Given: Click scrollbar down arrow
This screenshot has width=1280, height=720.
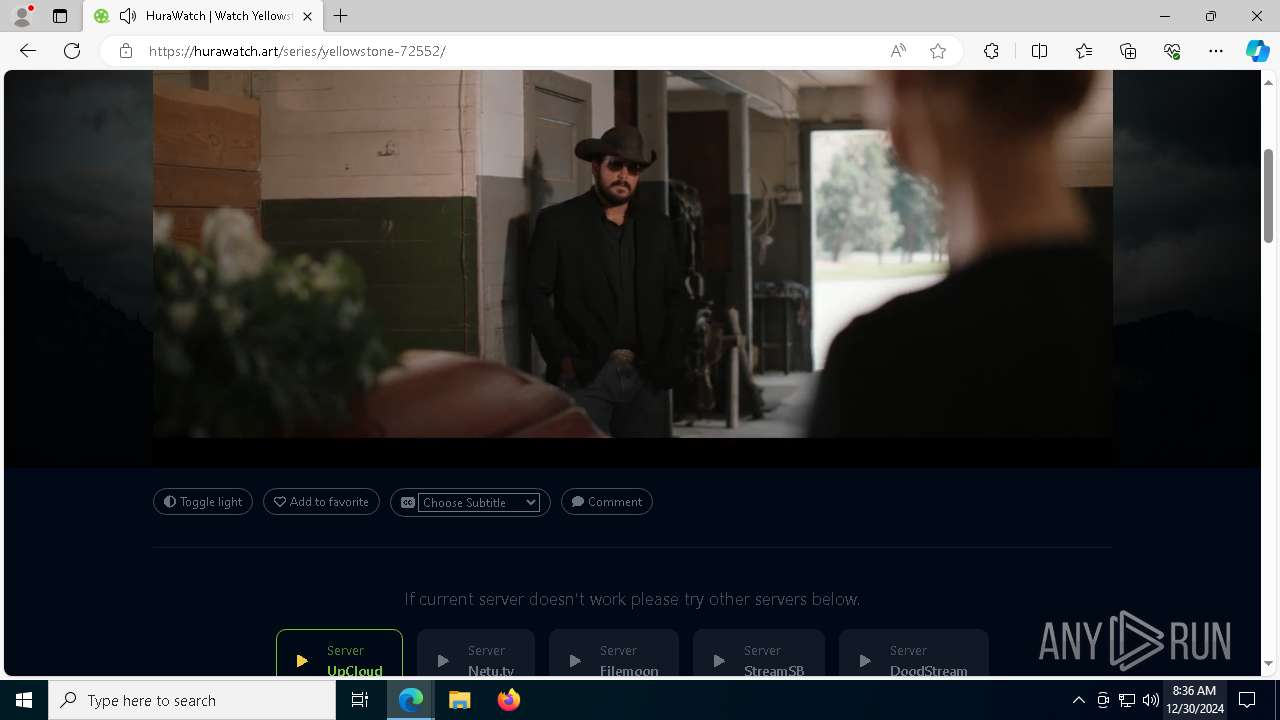Looking at the screenshot, I should coord(1268,663).
